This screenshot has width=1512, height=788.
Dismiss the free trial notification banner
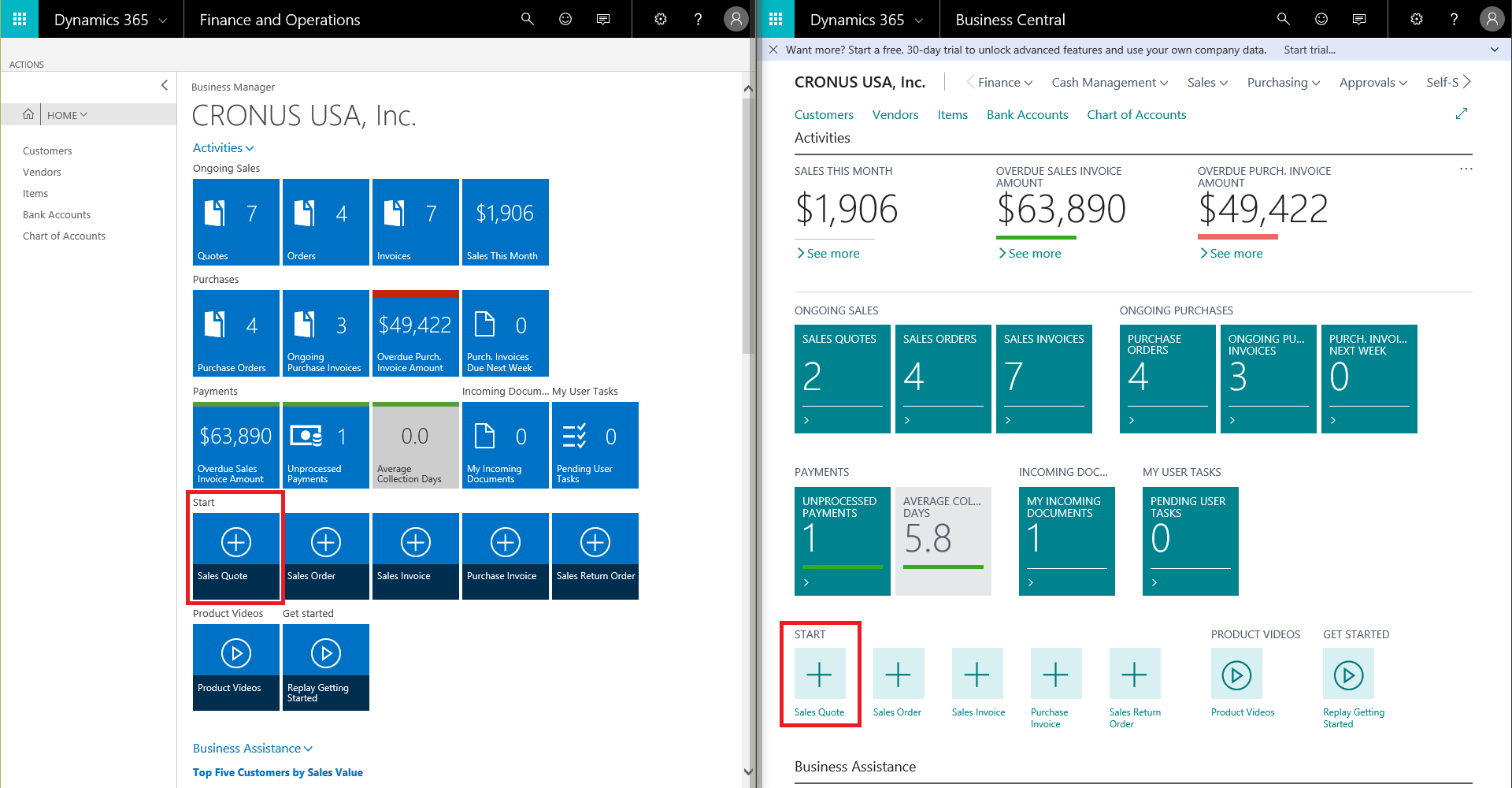tap(773, 50)
